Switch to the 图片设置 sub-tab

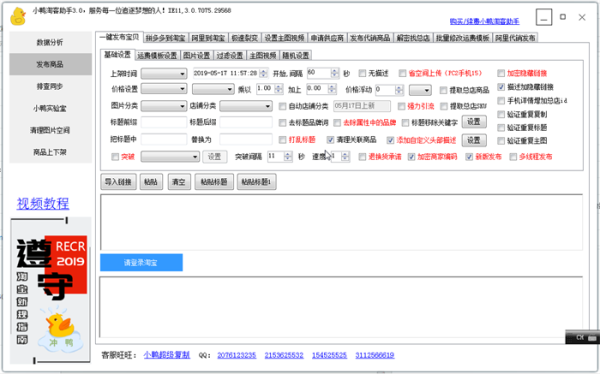click(x=197, y=56)
